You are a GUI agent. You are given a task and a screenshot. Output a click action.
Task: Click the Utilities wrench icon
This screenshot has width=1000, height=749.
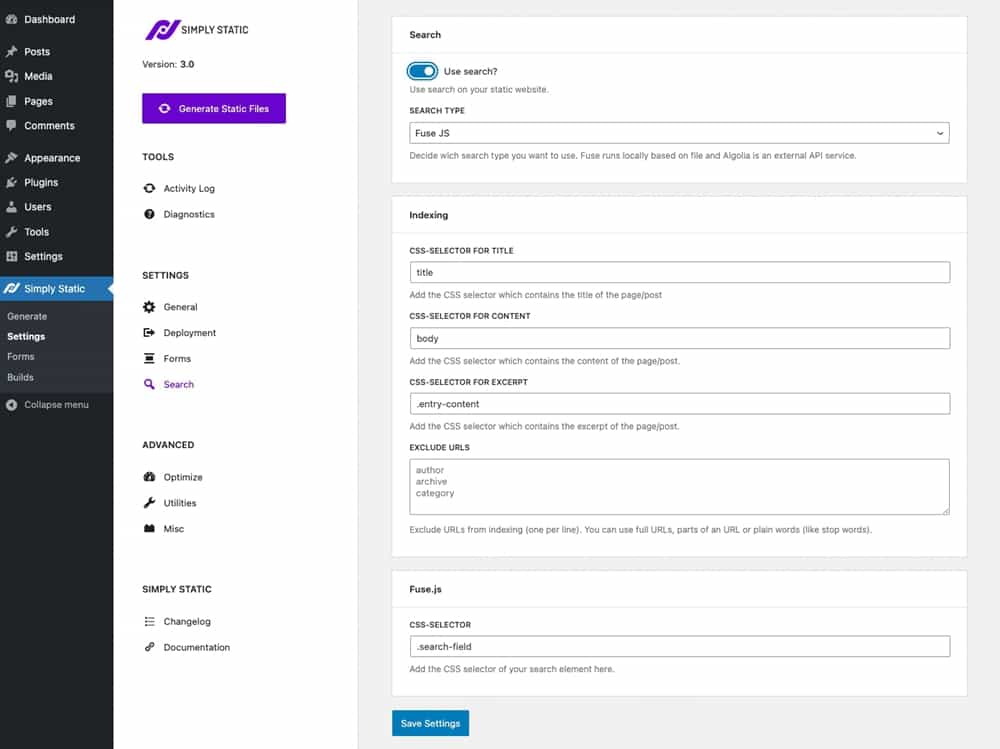[x=149, y=503]
